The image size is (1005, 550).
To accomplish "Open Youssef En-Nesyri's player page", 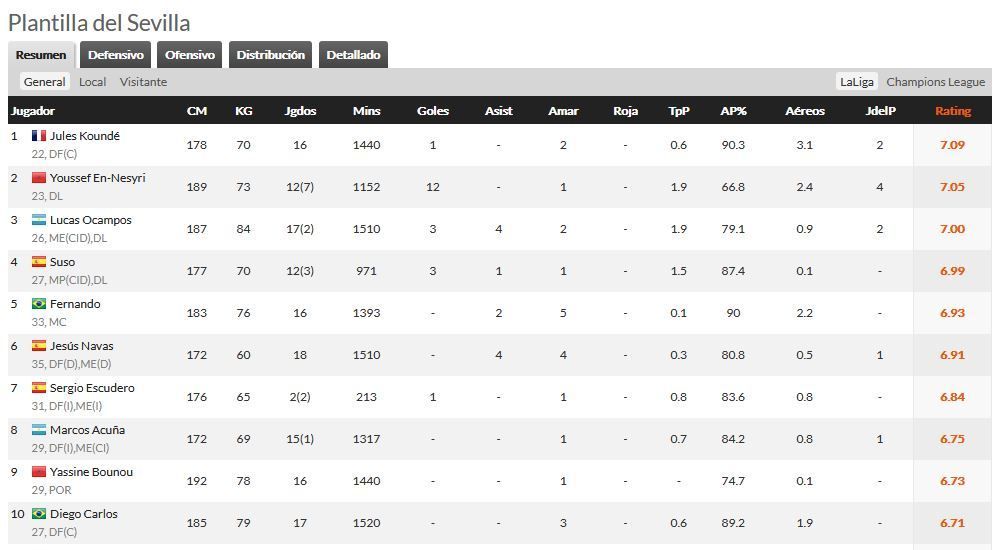I will [x=97, y=178].
